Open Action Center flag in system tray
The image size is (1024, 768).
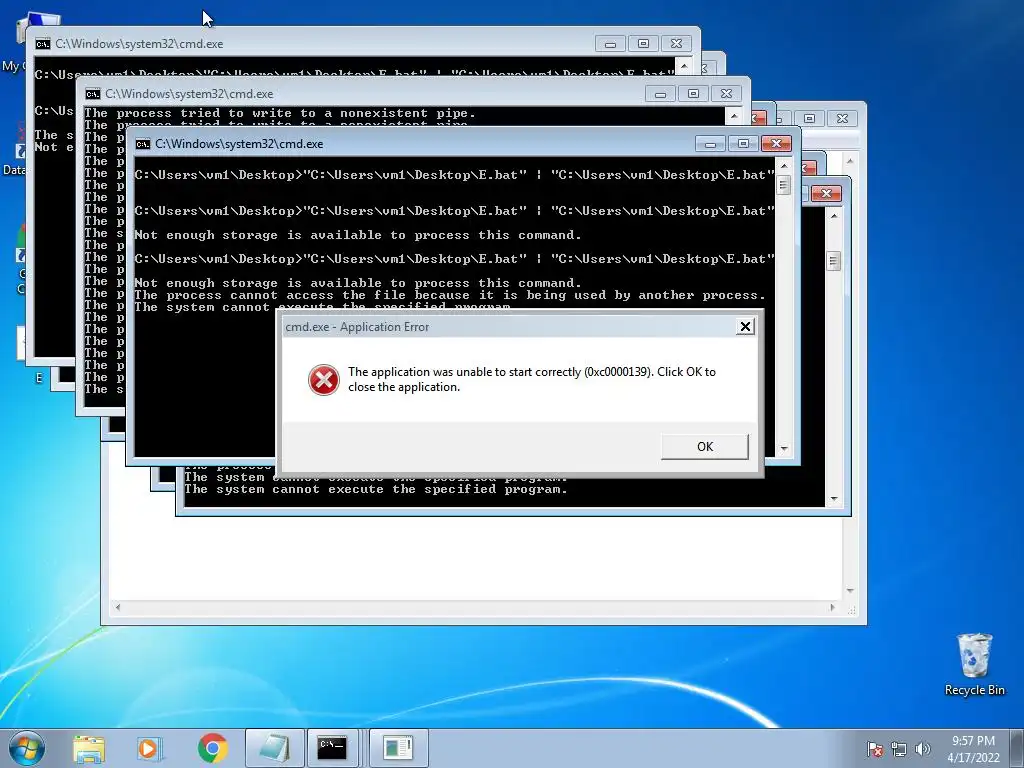pyautogui.click(x=874, y=749)
